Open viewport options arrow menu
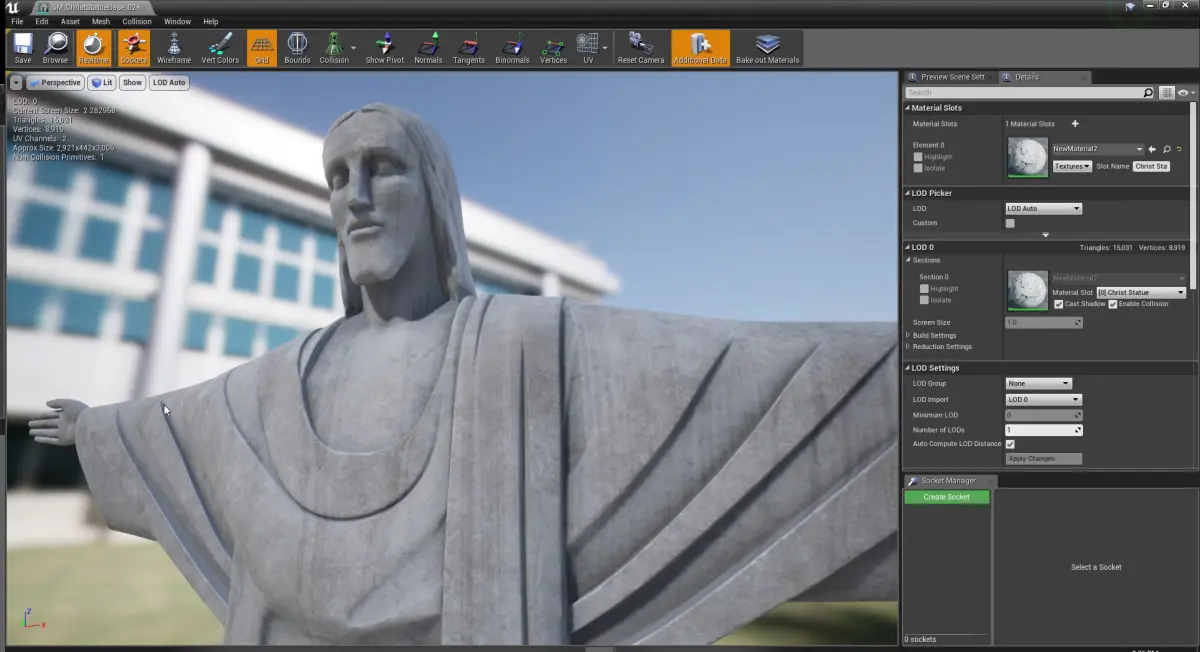 pyautogui.click(x=15, y=82)
